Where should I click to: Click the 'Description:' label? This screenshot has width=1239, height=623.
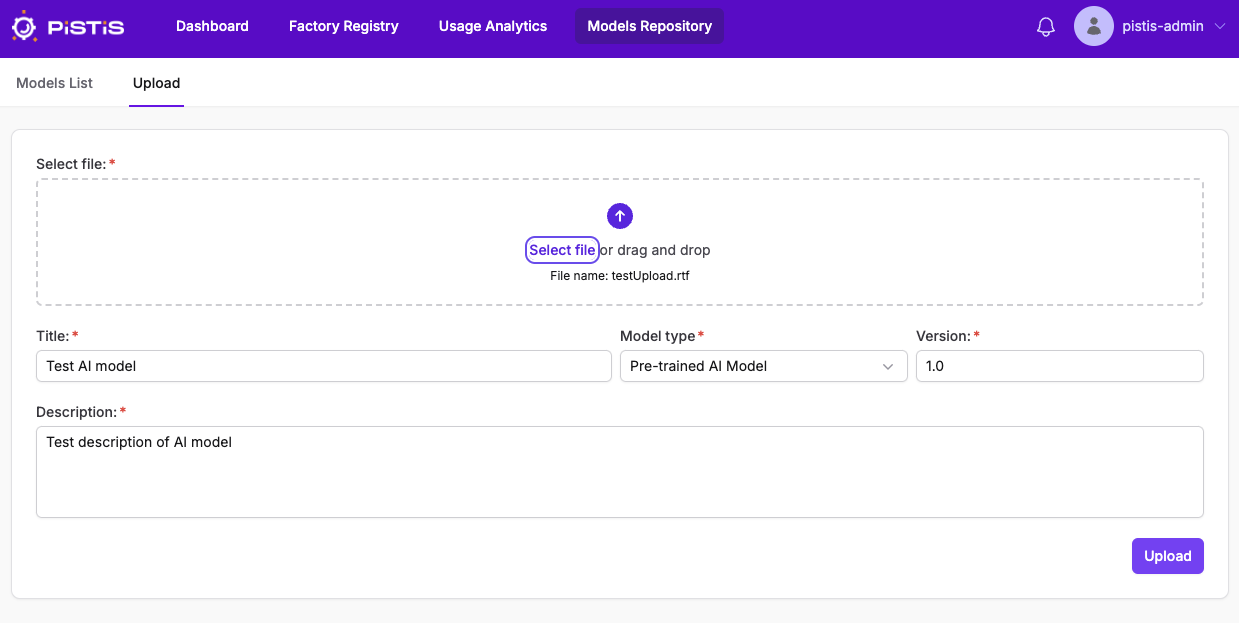coord(77,412)
